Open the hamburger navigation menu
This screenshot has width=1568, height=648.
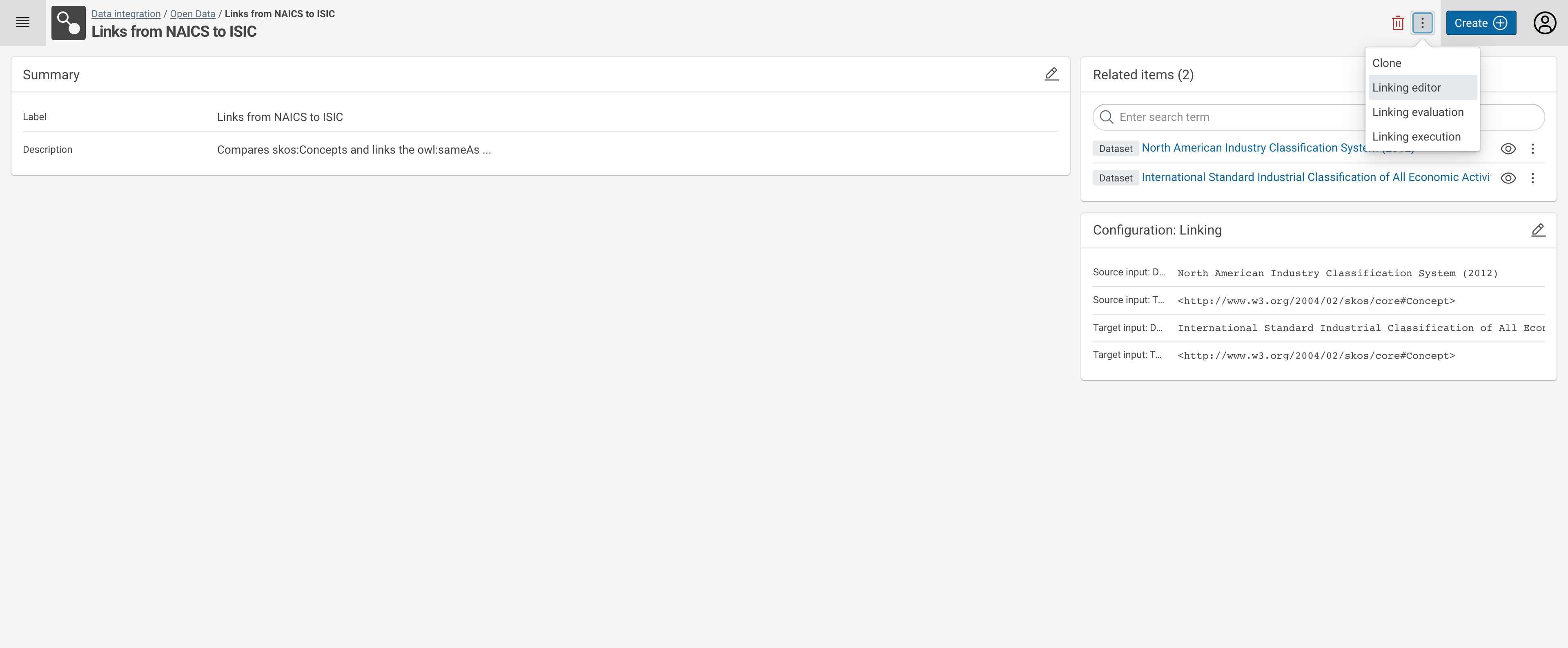click(22, 22)
